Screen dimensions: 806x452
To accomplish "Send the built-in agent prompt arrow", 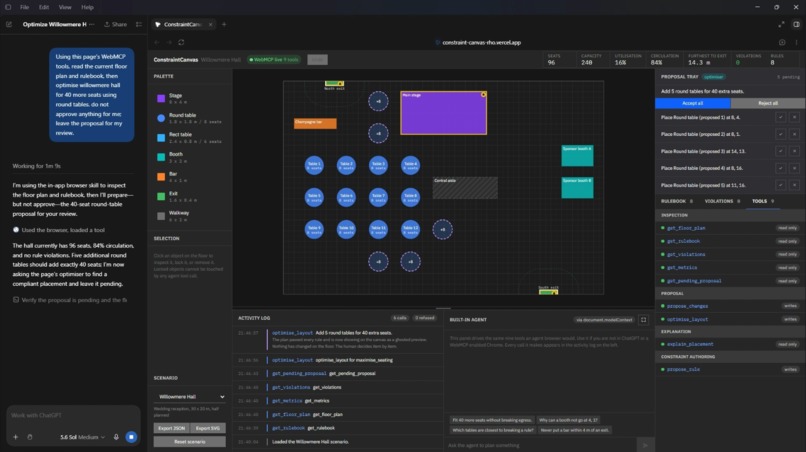I will click(645, 445).
